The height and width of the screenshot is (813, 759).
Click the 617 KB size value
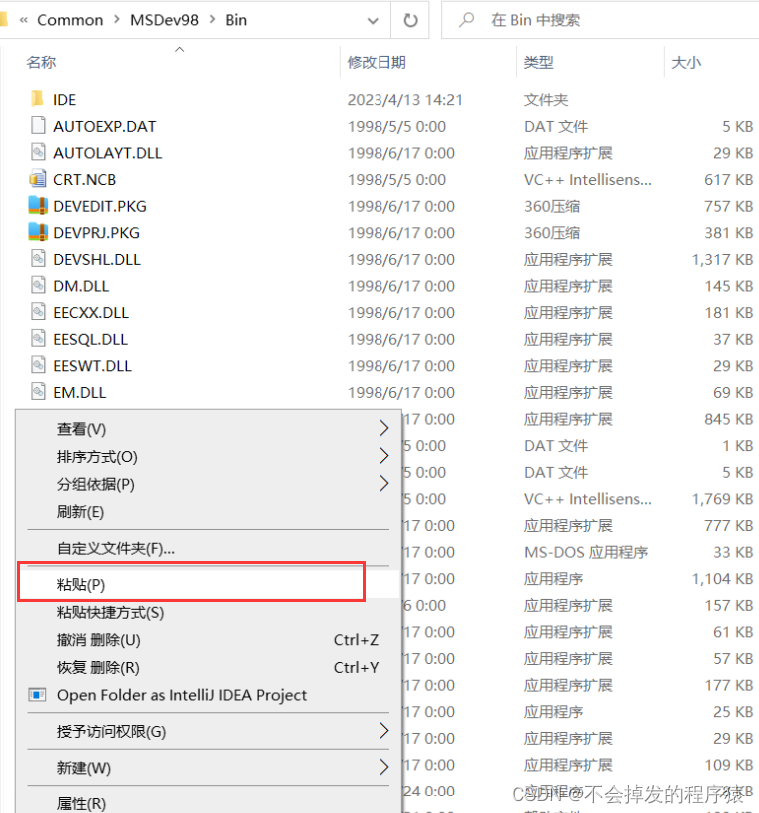pos(728,179)
